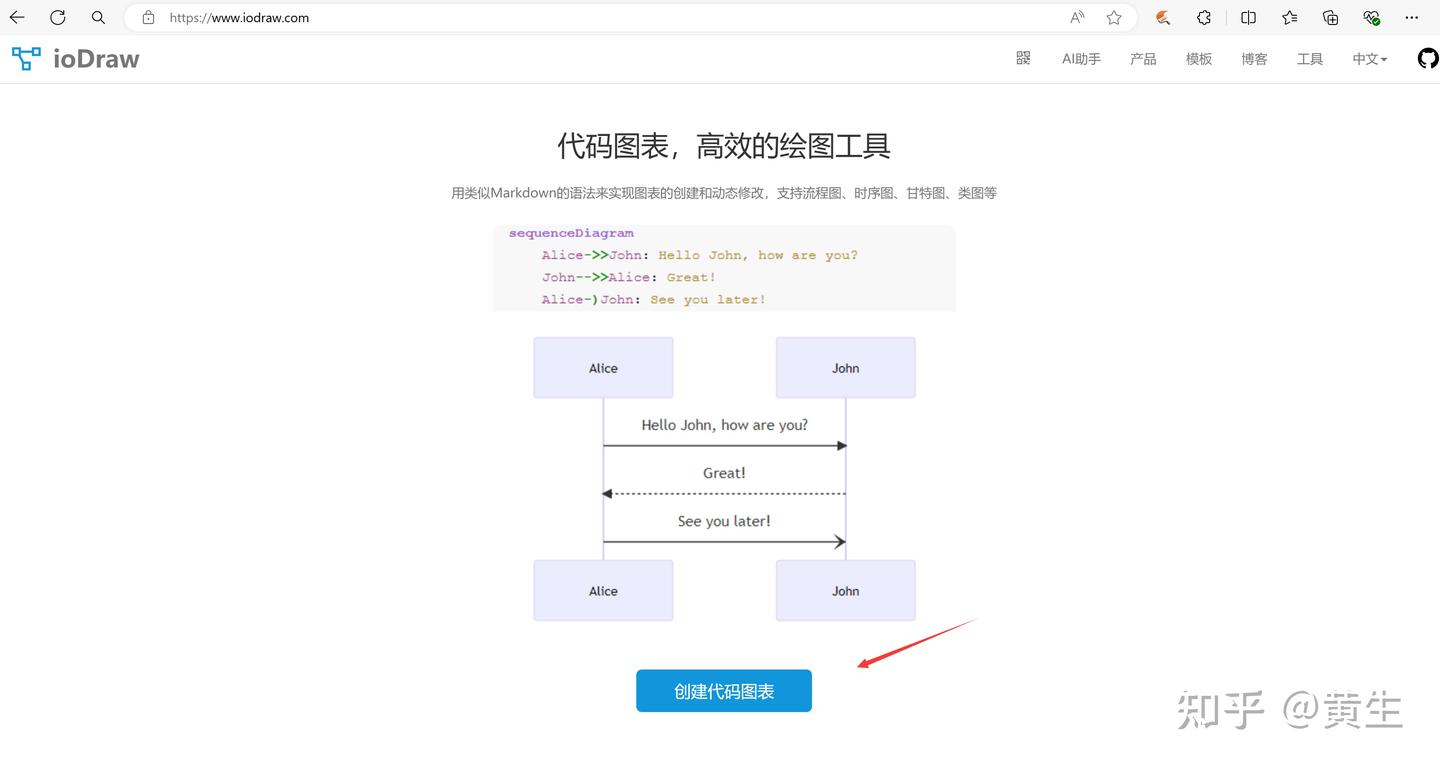1440x768 pixels.
Task: Open the Copilot icon in browser toolbar
Action: click(x=1203, y=17)
